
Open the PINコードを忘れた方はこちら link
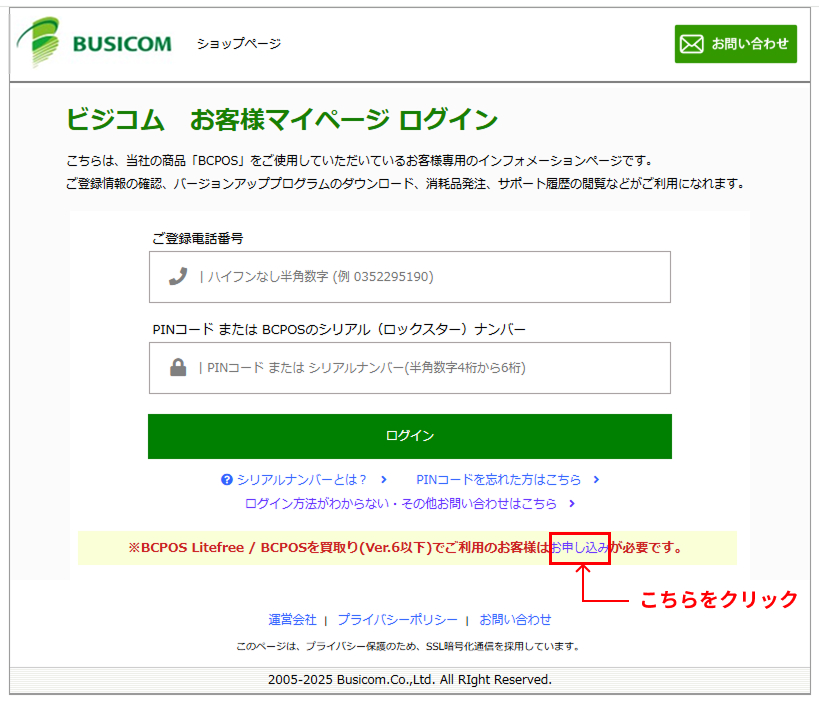pos(500,480)
